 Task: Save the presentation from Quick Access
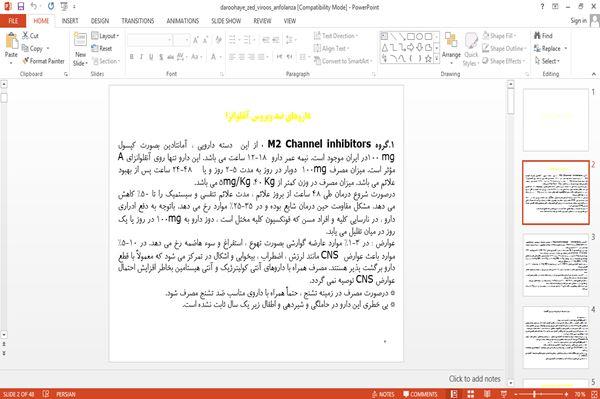tap(21, 7)
